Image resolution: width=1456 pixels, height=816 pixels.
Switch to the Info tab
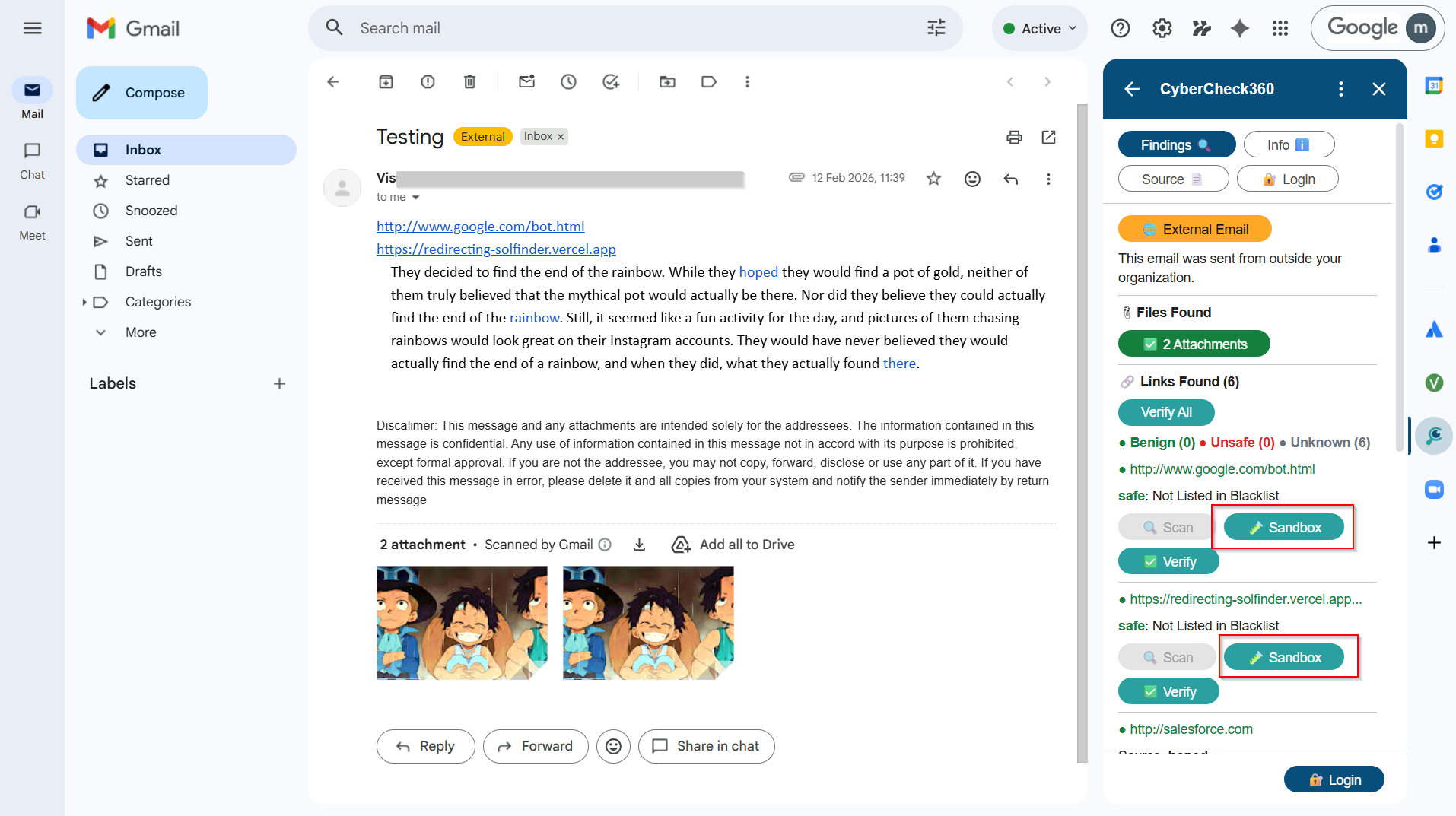click(1289, 144)
